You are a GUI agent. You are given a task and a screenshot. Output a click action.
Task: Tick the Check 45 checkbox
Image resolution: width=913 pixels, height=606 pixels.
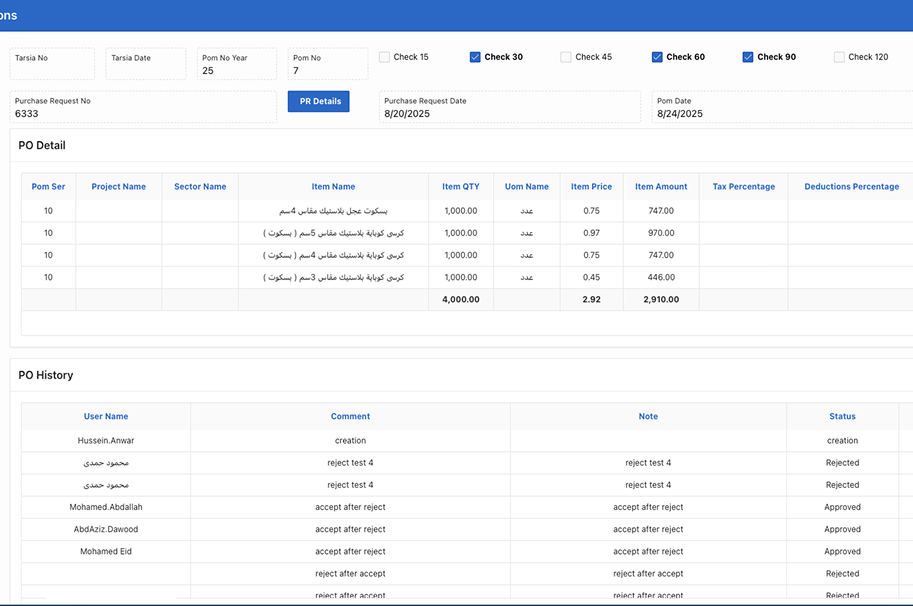(x=566, y=57)
